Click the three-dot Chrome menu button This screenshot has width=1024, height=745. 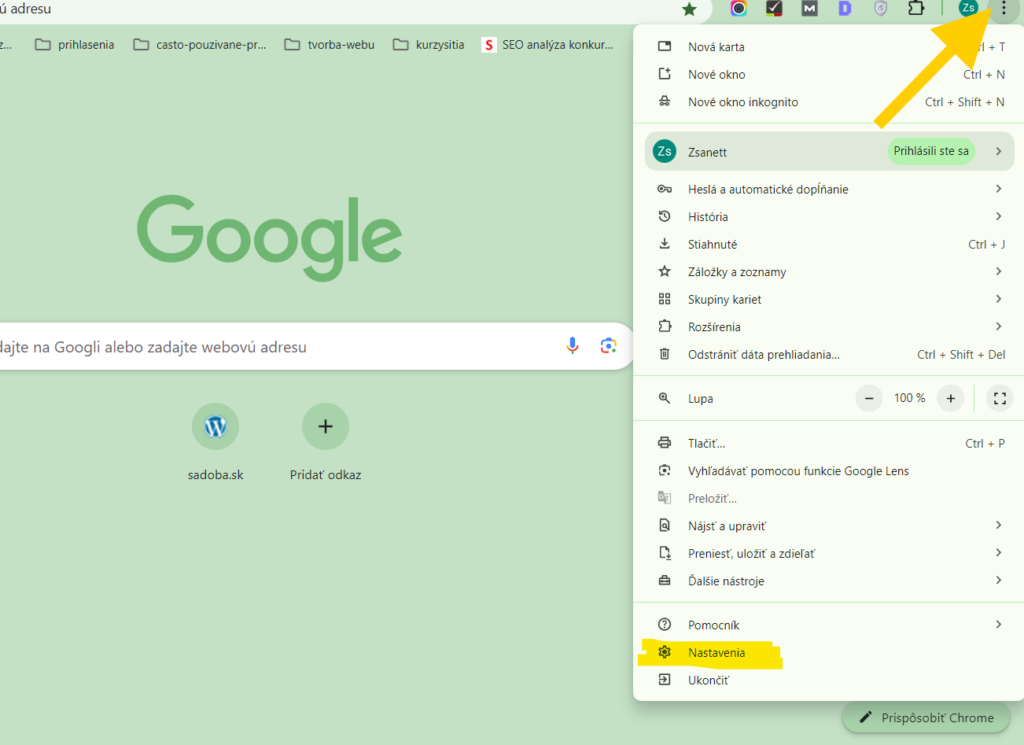(1003, 9)
